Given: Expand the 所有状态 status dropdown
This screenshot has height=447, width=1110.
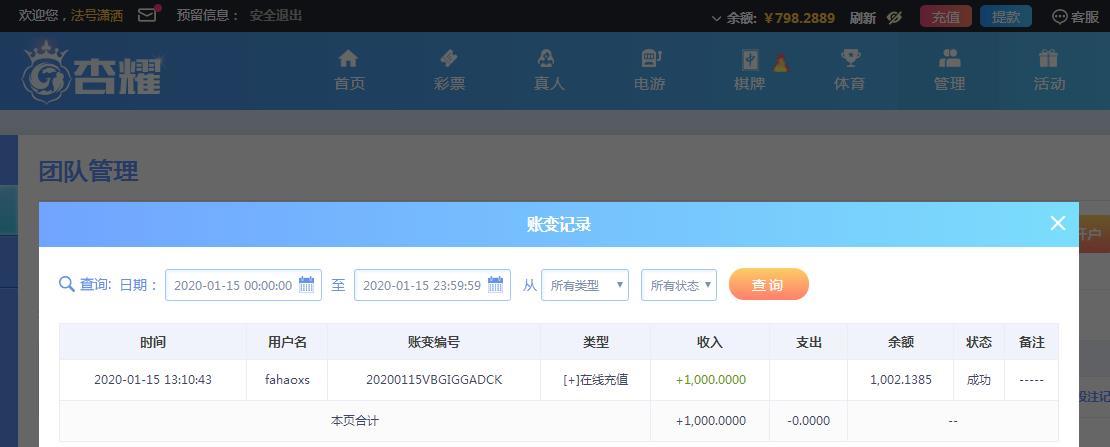Looking at the screenshot, I should 679,285.
